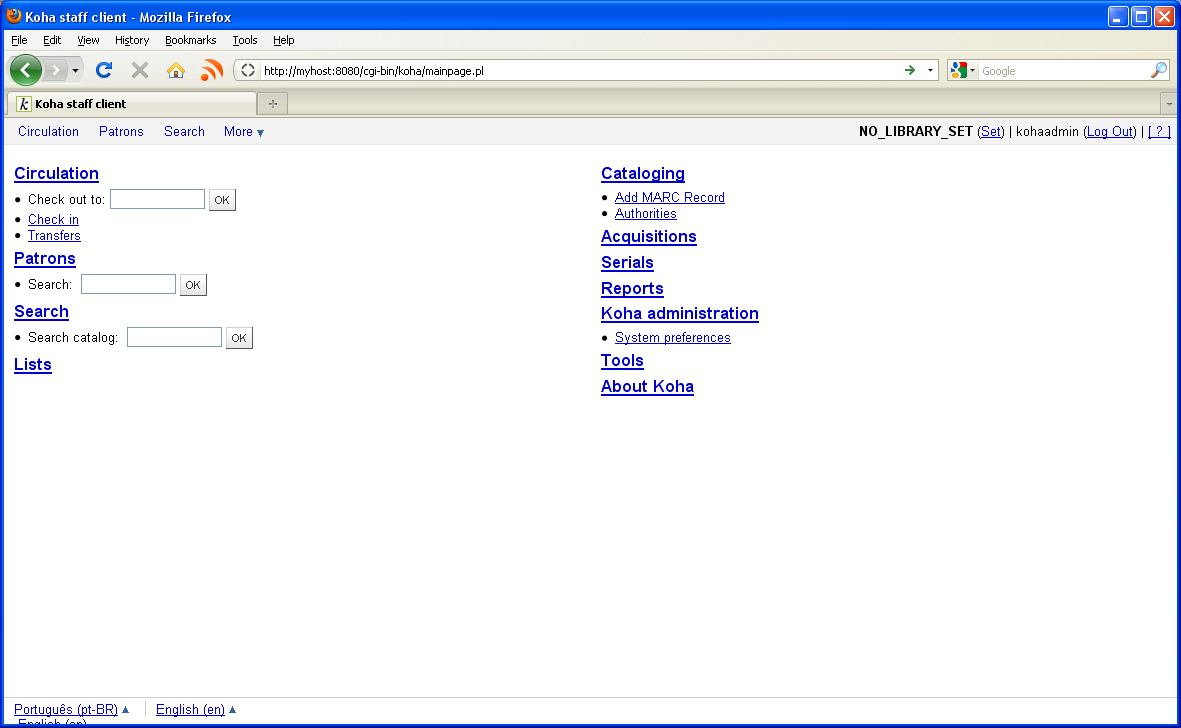The height and width of the screenshot is (728, 1181).
Task: Click the green Go arrow in address bar
Action: point(909,70)
